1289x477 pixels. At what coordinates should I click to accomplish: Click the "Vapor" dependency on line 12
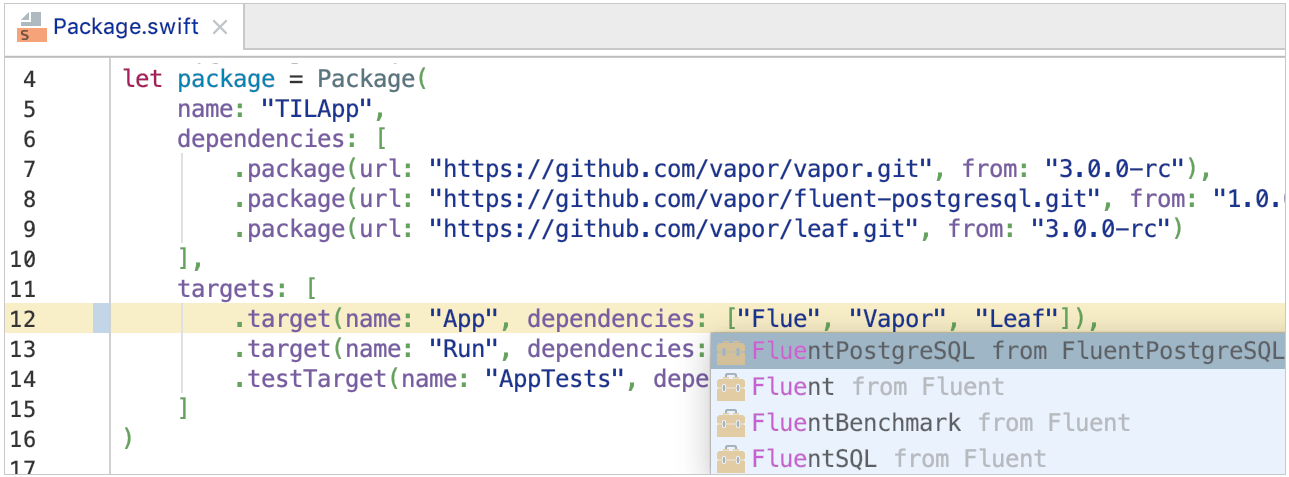897,320
